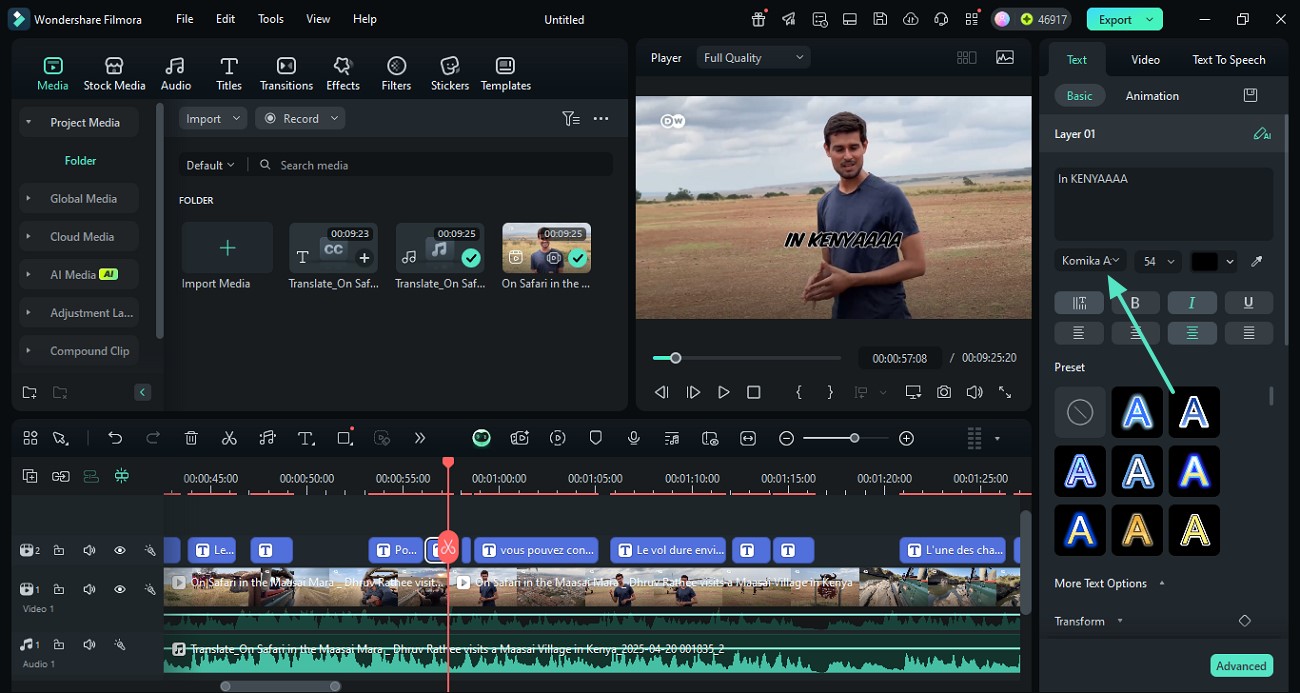Click the media filter icon
The height and width of the screenshot is (693, 1300).
(x=571, y=118)
